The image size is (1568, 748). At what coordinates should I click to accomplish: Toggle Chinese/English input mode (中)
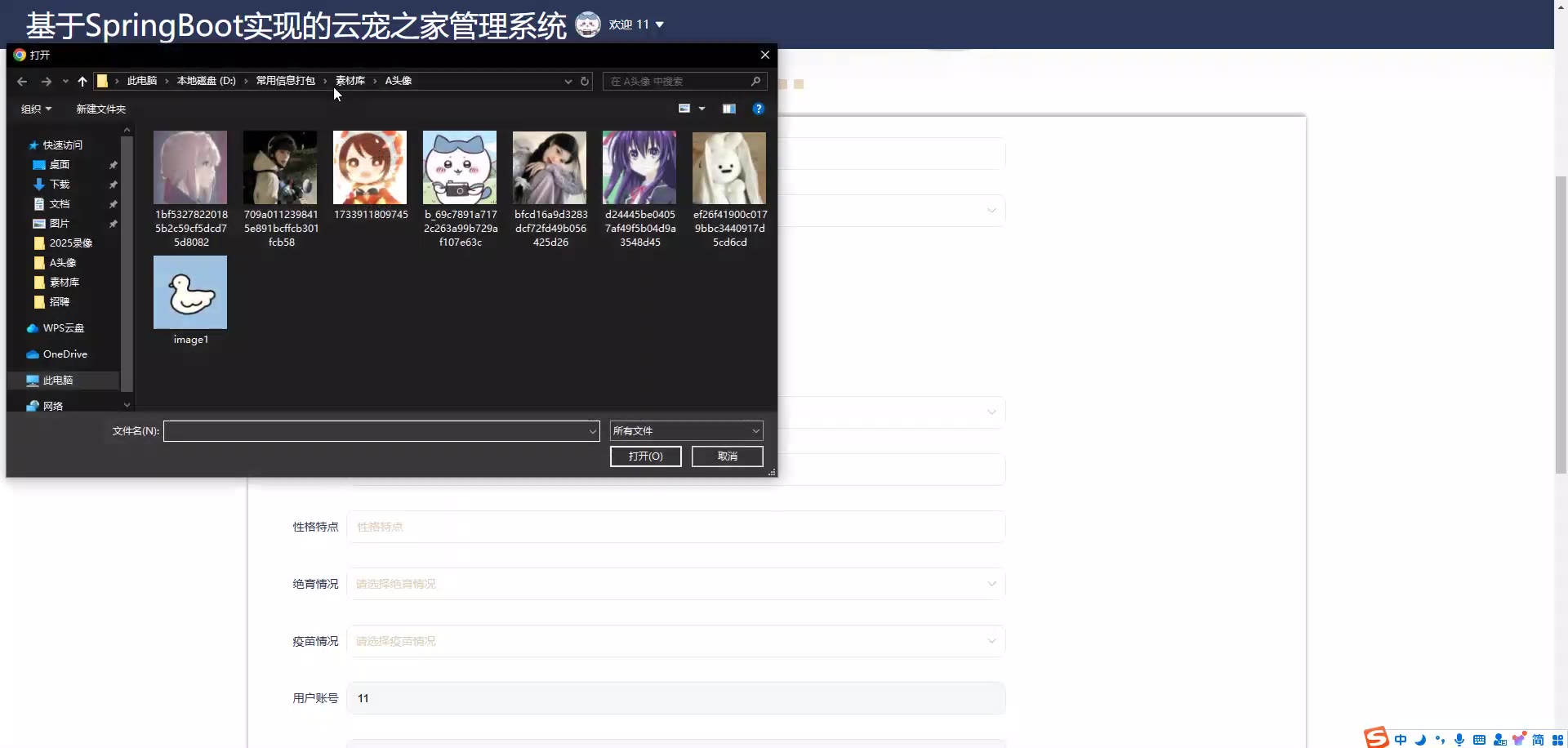(x=1401, y=740)
